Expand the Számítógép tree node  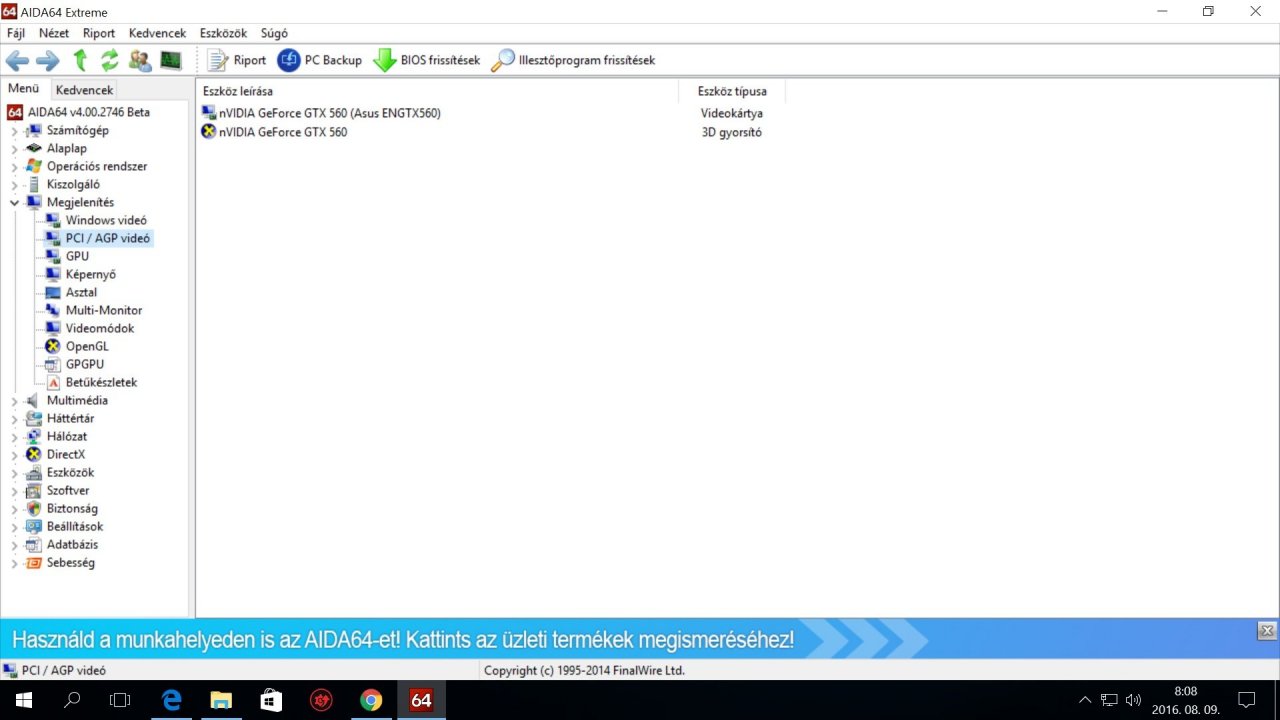click(14, 131)
